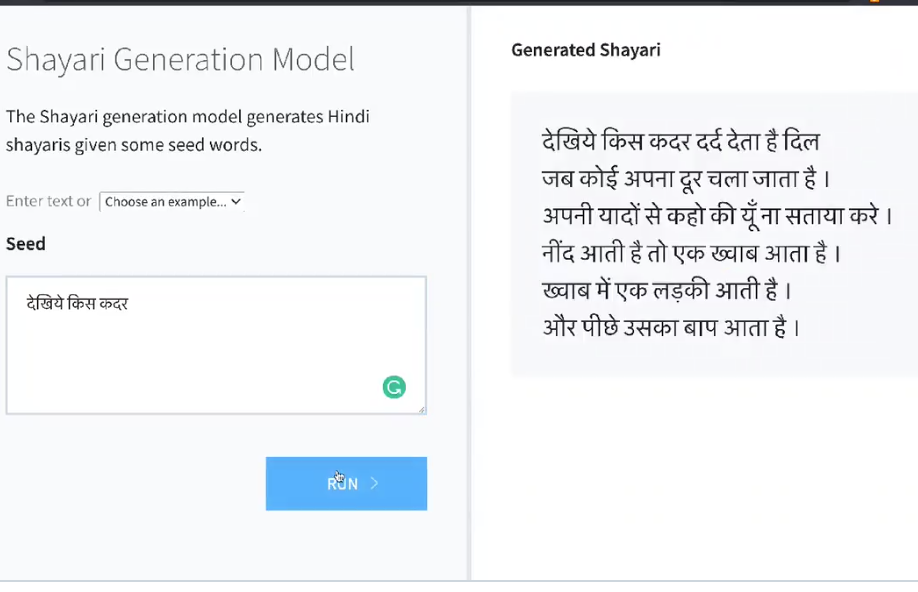
Task: Click the RUN button
Action: (346, 484)
